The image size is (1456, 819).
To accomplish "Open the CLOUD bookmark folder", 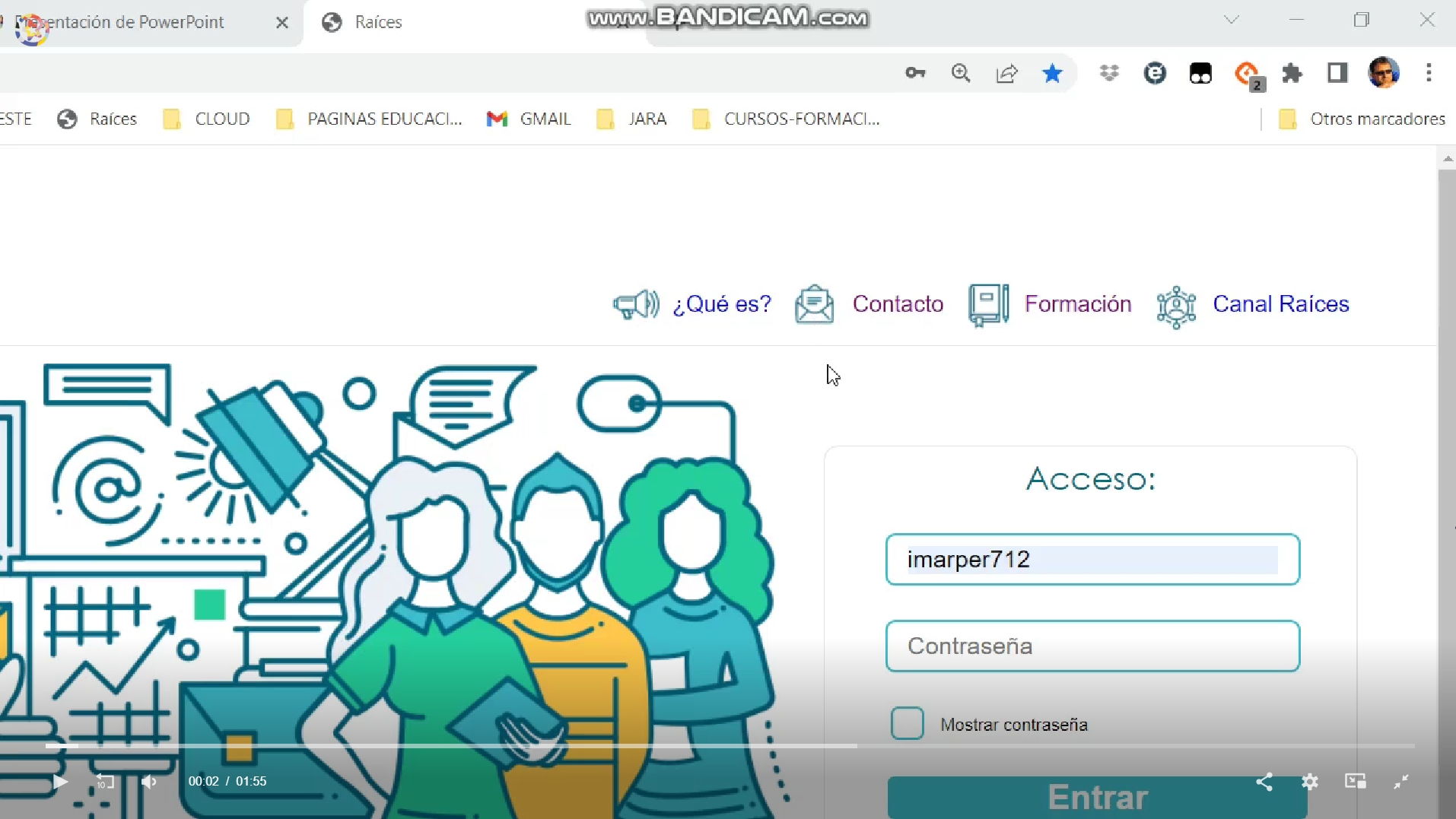I will point(207,119).
